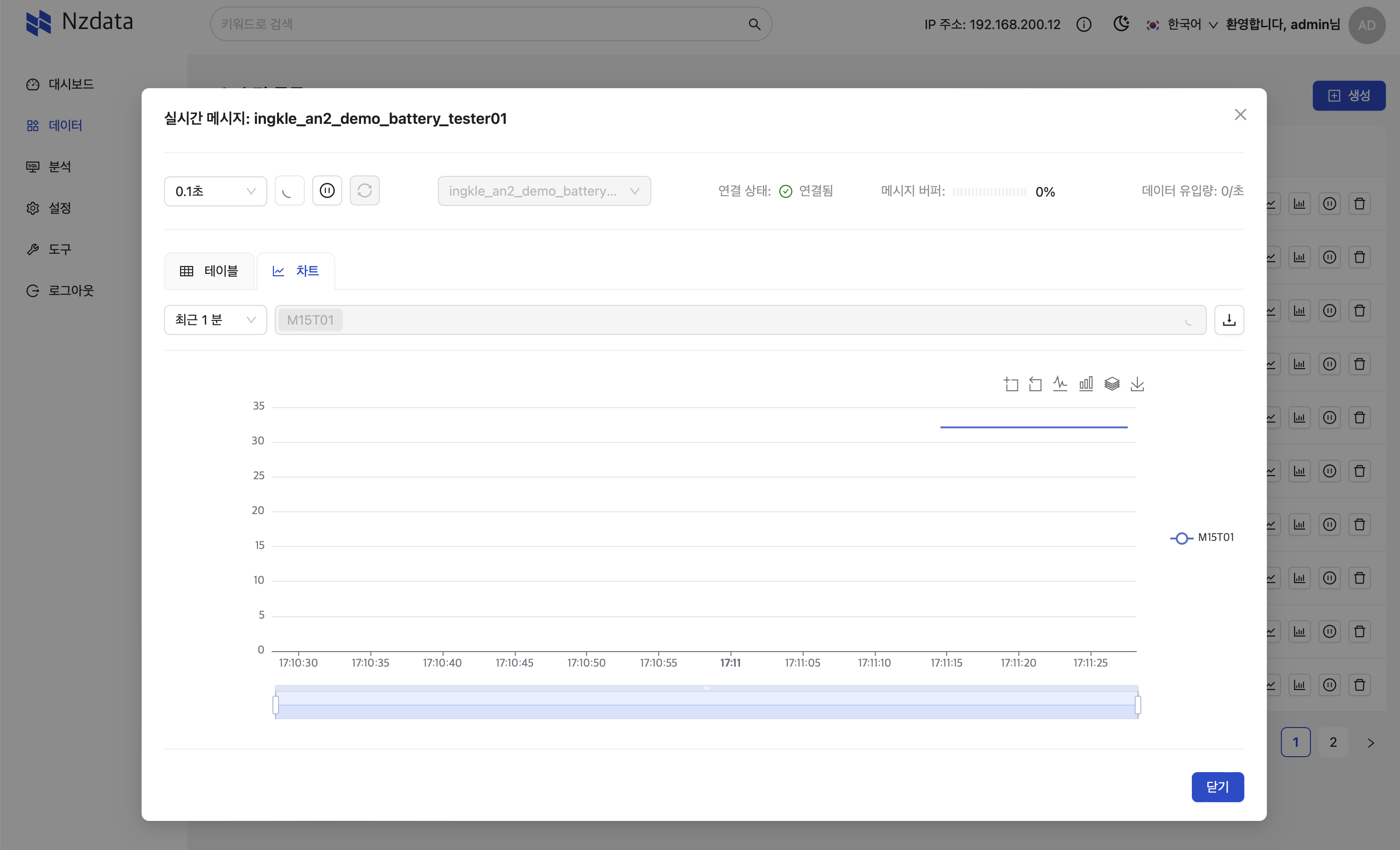Click the second row delete trash icon
The height and width of the screenshot is (850, 1400).
1360,257
